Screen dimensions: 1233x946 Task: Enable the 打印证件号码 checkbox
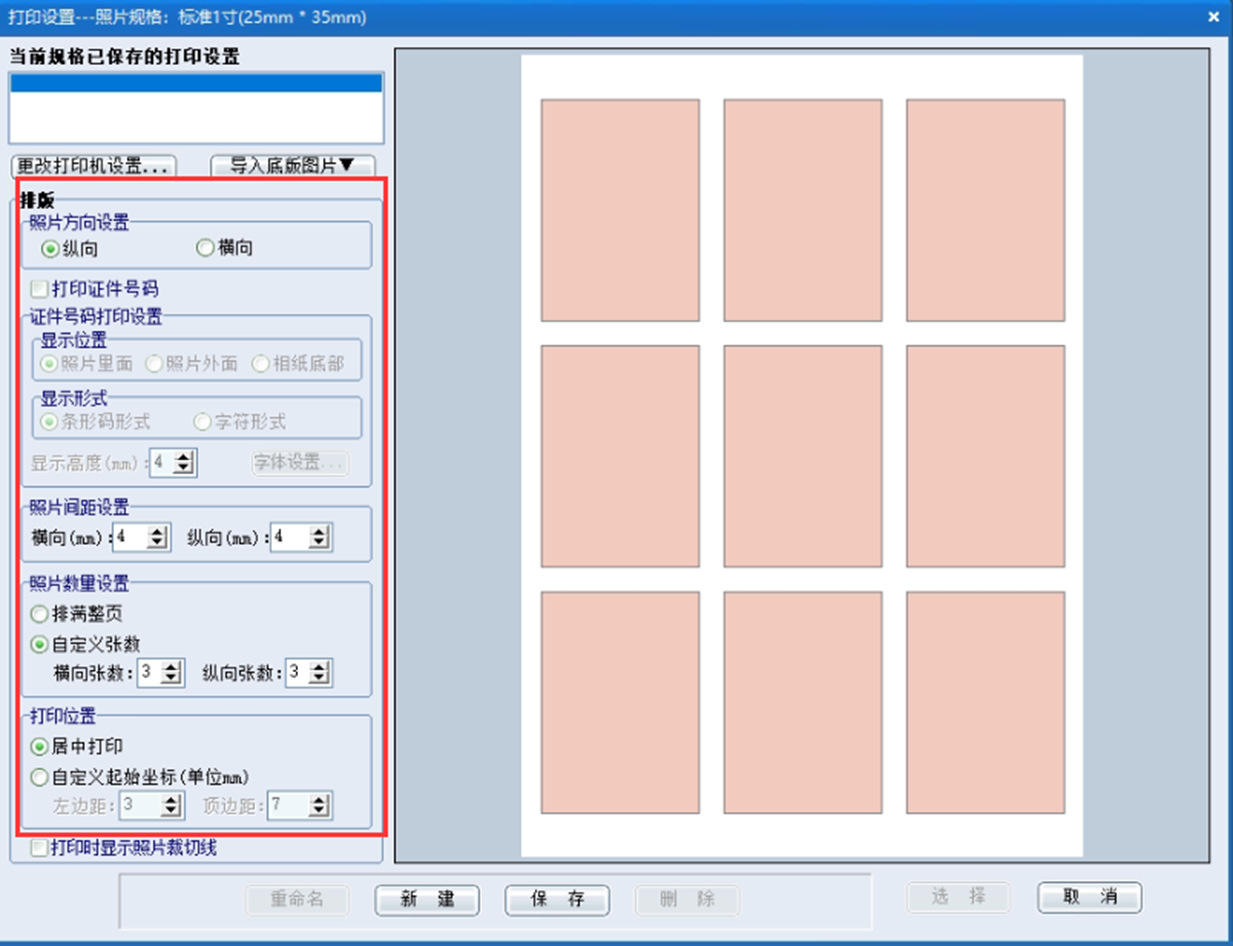pos(39,289)
